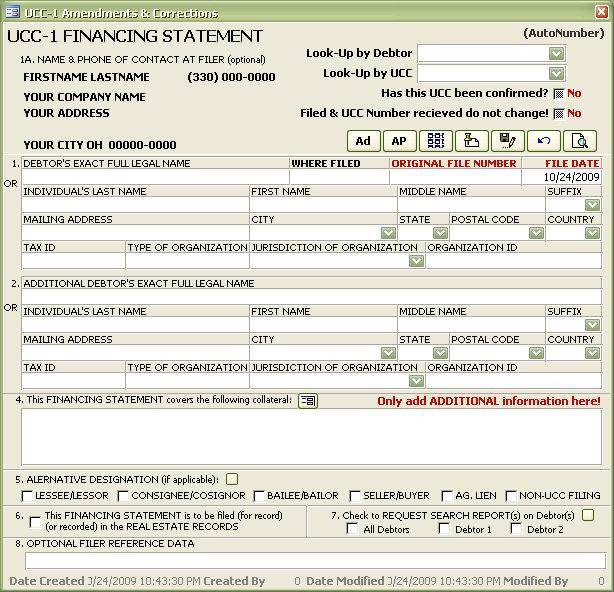This screenshot has width=614, height=592.
Task: Click the blue grid boxes icon button
Action: click(435, 141)
